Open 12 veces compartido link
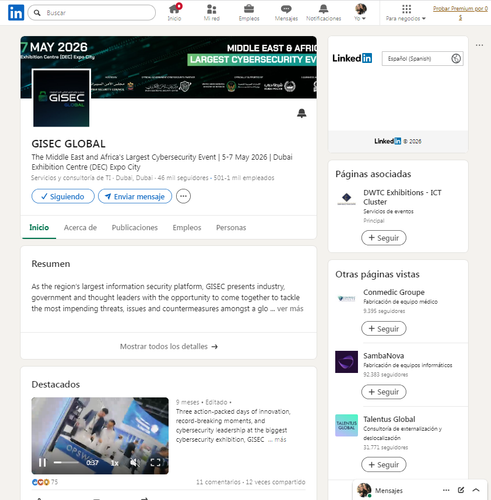The height and width of the screenshot is (500, 491). [275, 482]
